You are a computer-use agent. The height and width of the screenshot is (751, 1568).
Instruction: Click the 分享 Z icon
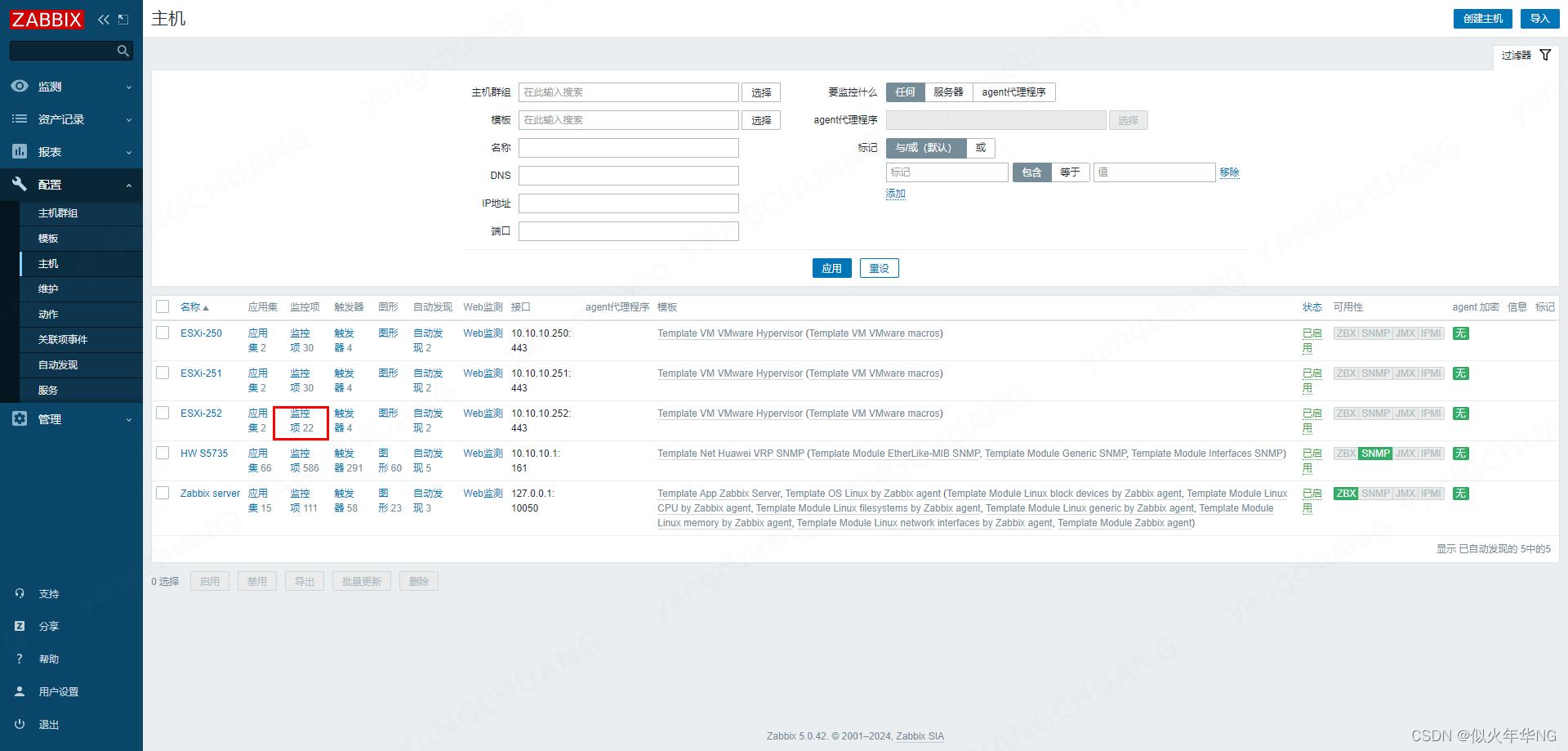20,626
